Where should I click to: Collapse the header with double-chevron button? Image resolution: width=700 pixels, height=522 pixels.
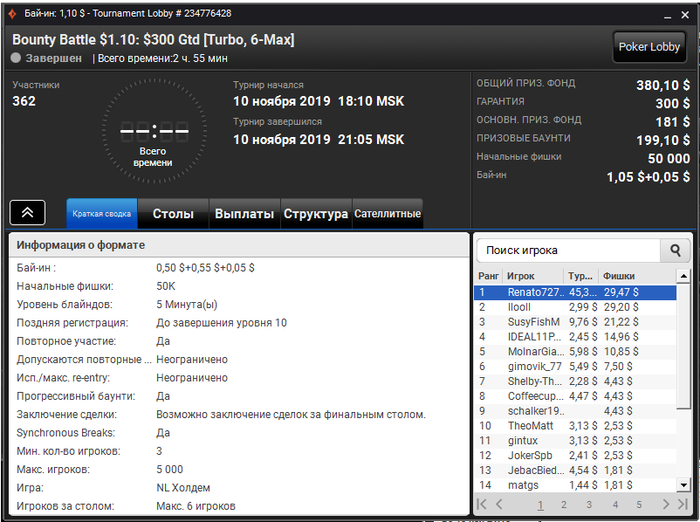pyautogui.click(x=27, y=213)
